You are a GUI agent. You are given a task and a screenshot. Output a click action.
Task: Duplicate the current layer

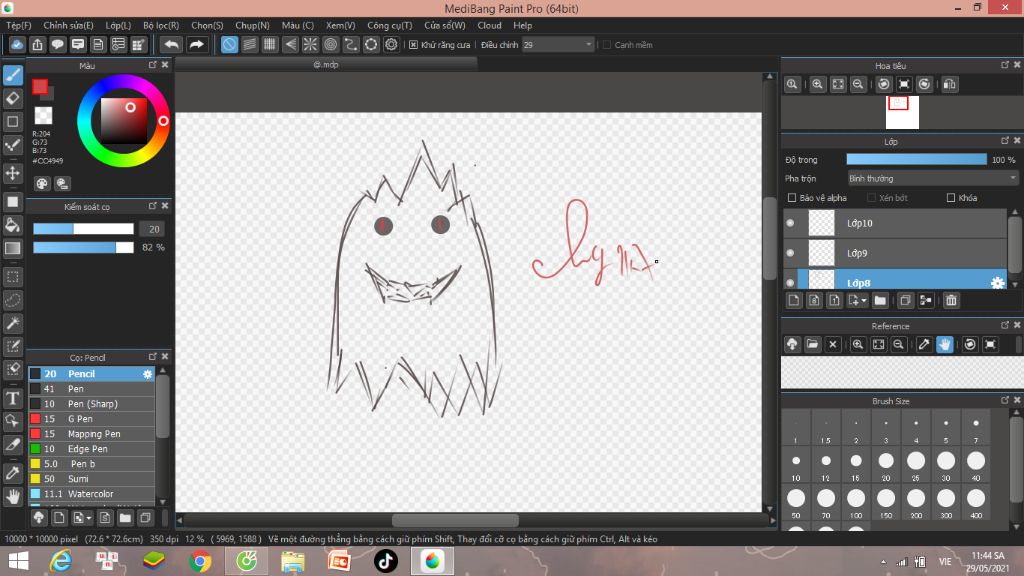[904, 300]
